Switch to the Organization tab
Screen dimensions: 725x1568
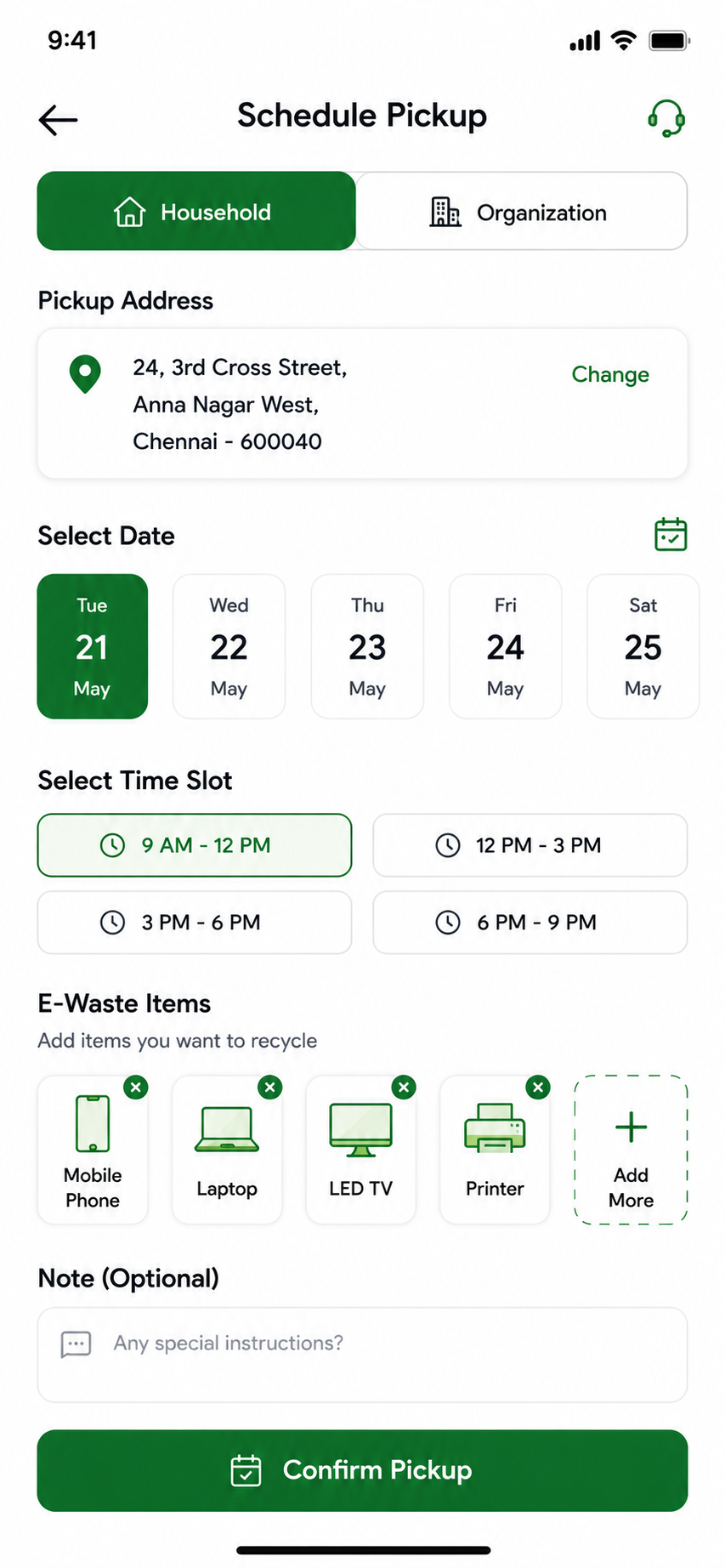pyautogui.click(x=521, y=212)
